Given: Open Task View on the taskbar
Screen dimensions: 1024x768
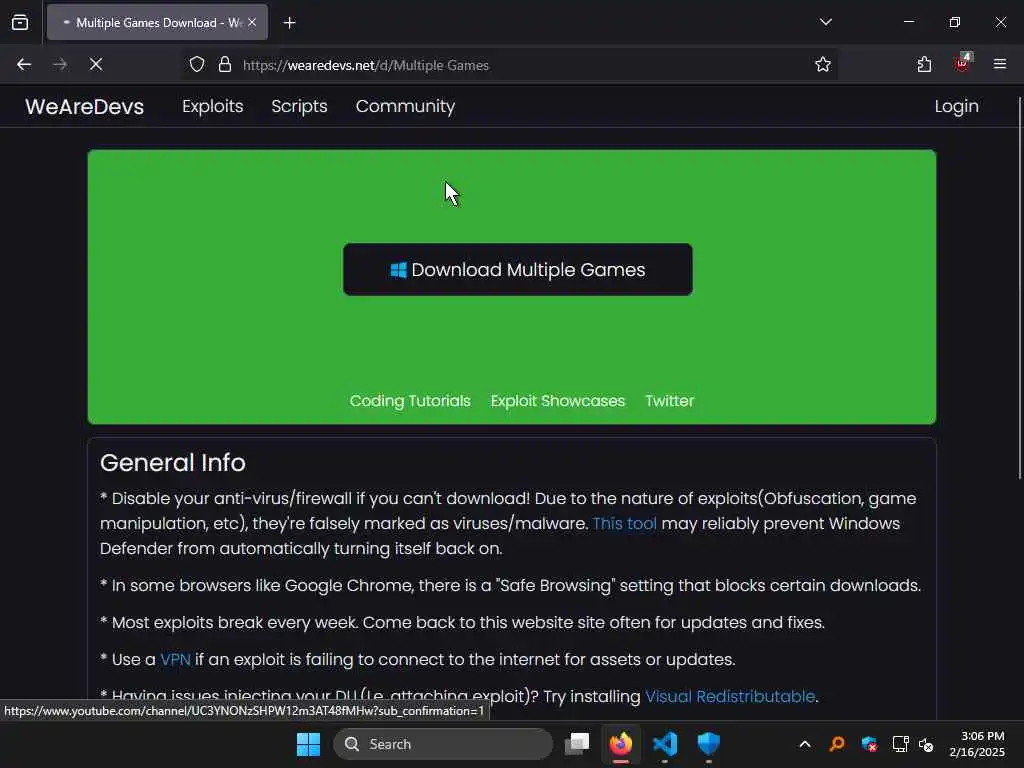Looking at the screenshot, I should point(577,744).
